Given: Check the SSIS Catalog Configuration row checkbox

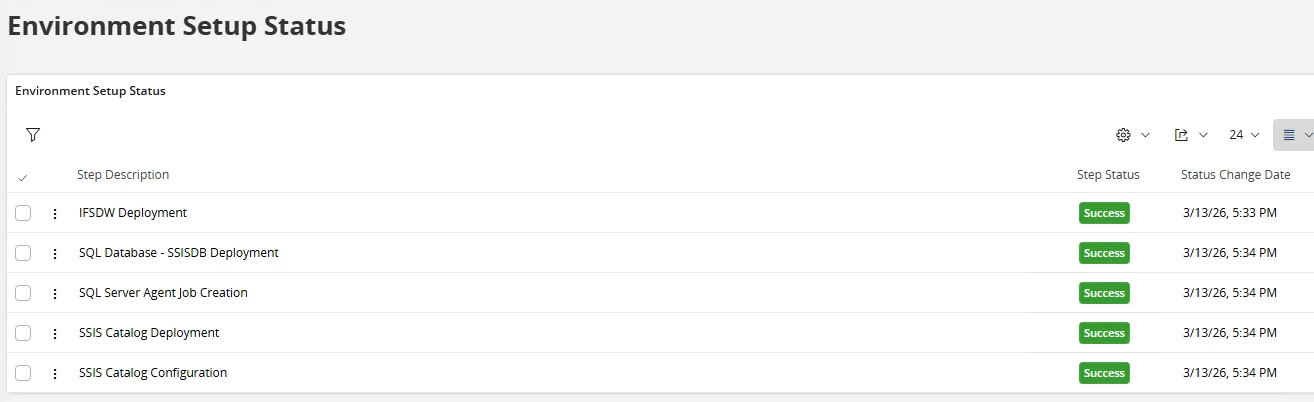Looking at the screenshot, I should [x=23, y=373].
